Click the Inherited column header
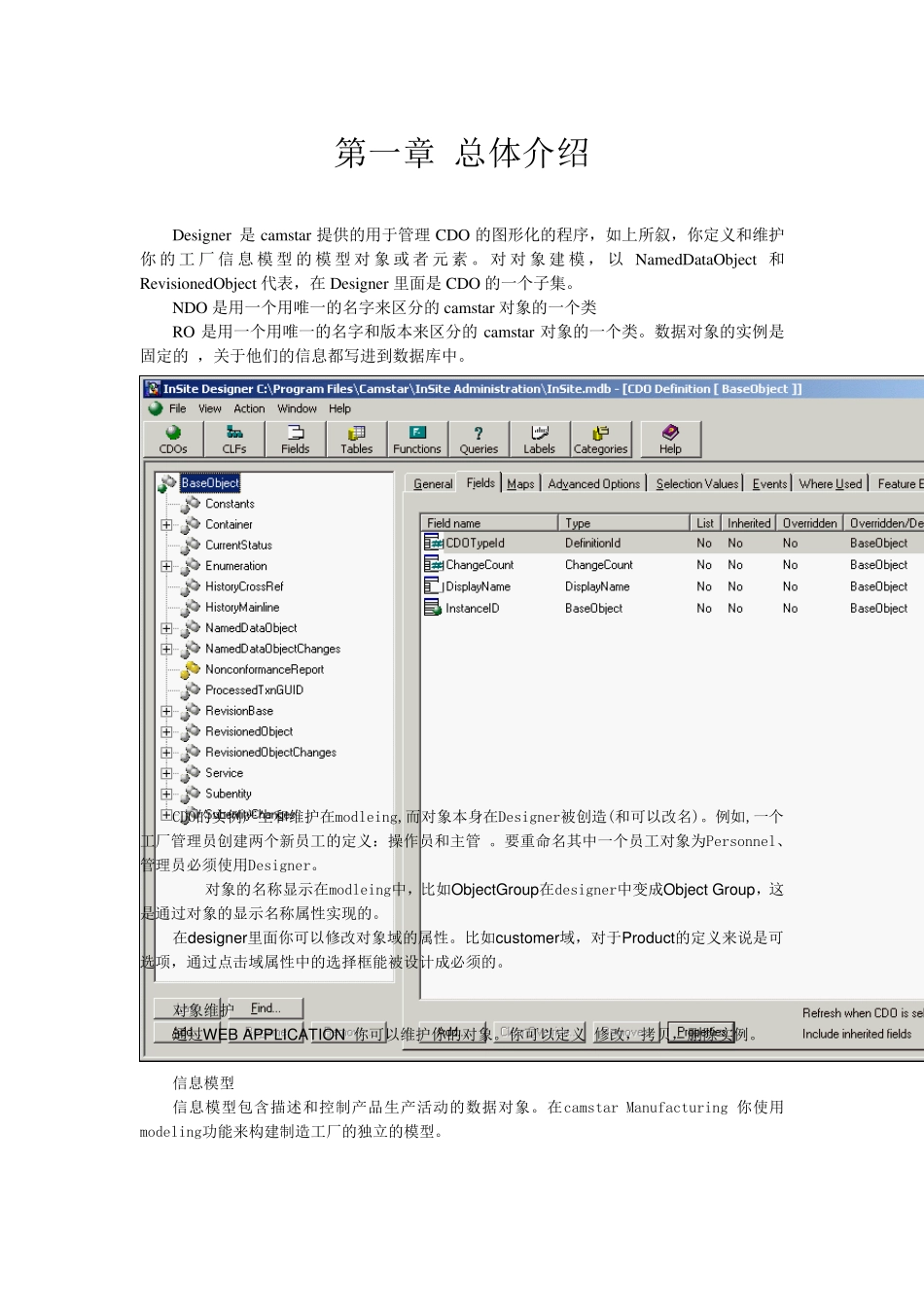The image size is (924, 1307). [749, 523]
